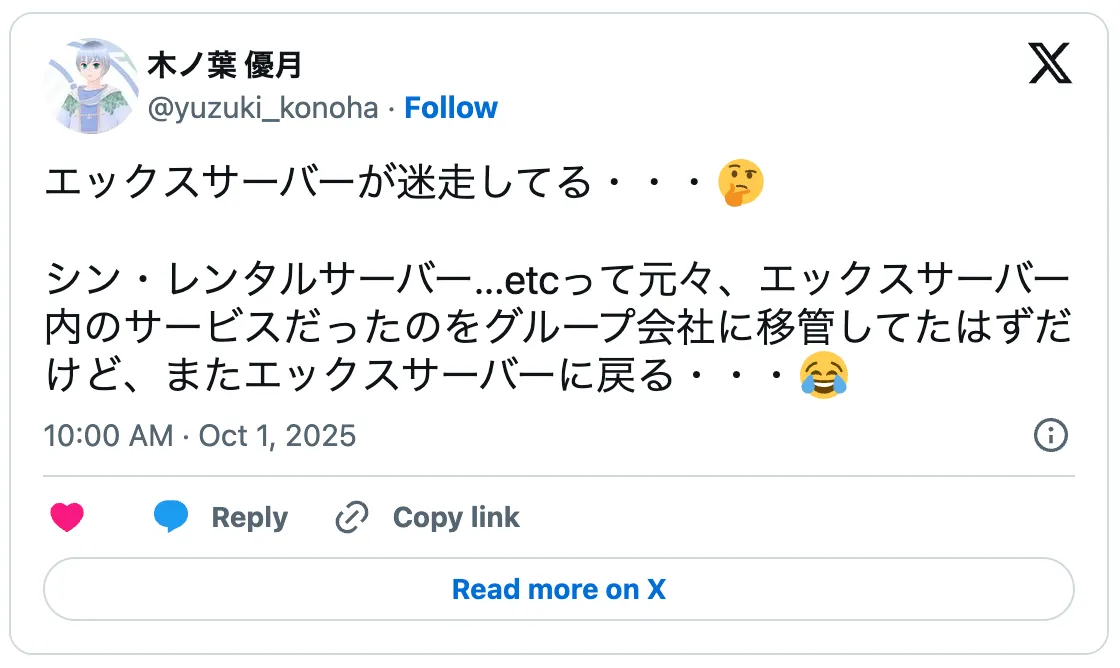Screen dimensions: 1120x668
Task: Click the Copy link label
Action: pyautogui.click(x=456, y=517)
